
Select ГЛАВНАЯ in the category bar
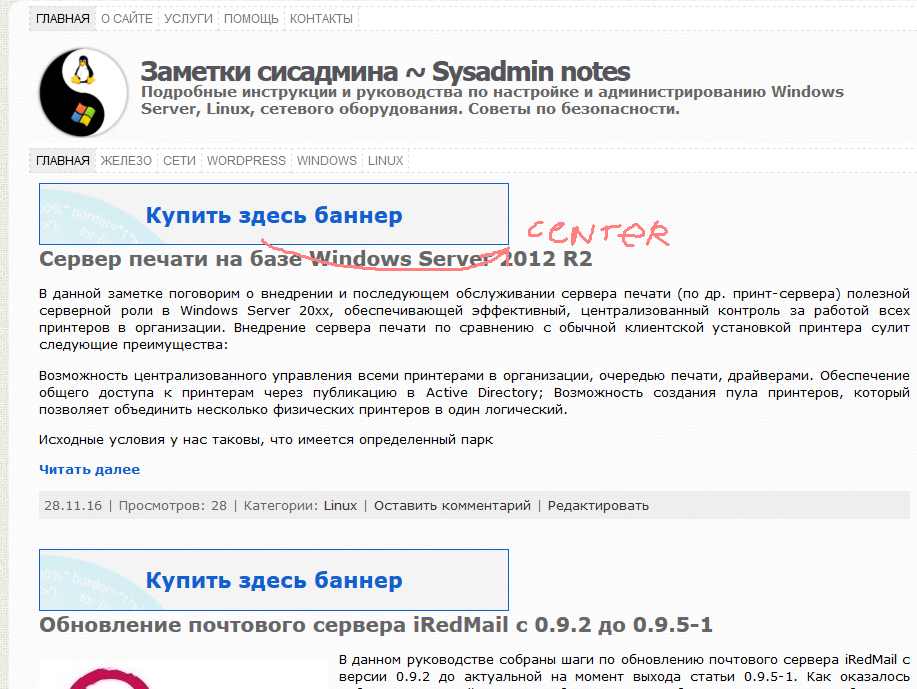pos(63,161)
